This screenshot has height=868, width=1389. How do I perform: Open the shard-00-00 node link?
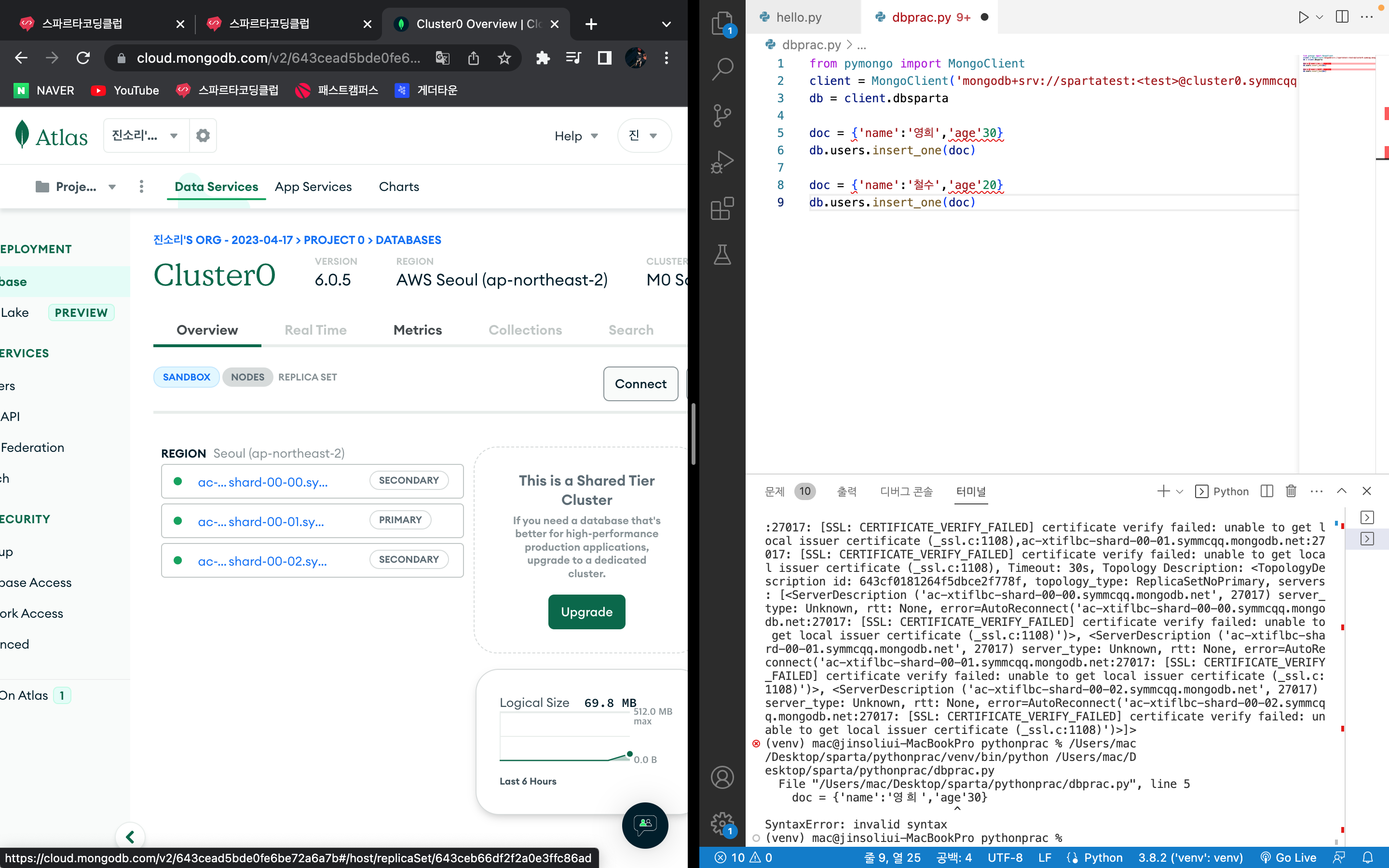click(x=262, y=482)
